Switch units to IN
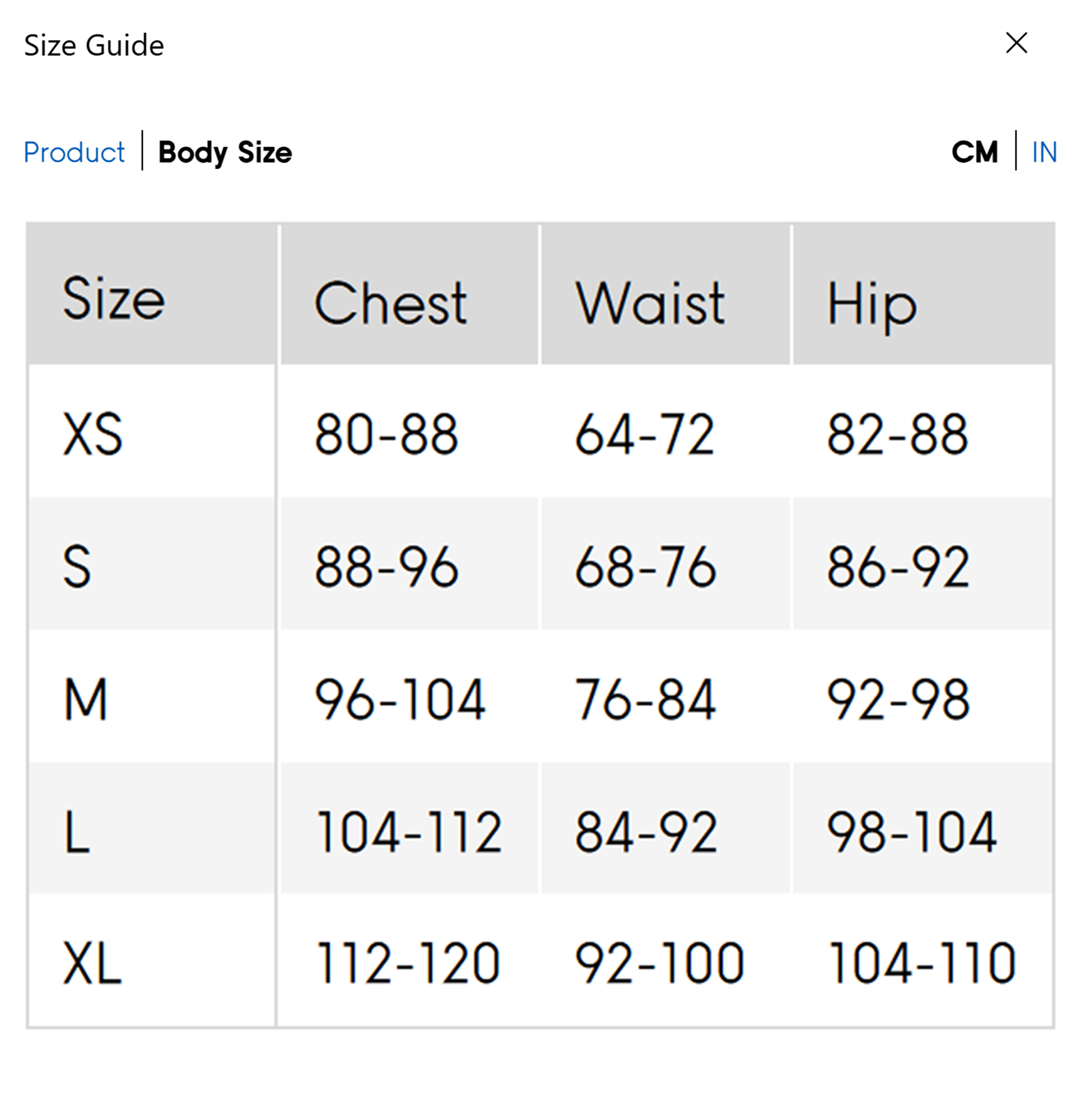The width and height of the screenshot is (1086, 1120). click(1043, 152)
